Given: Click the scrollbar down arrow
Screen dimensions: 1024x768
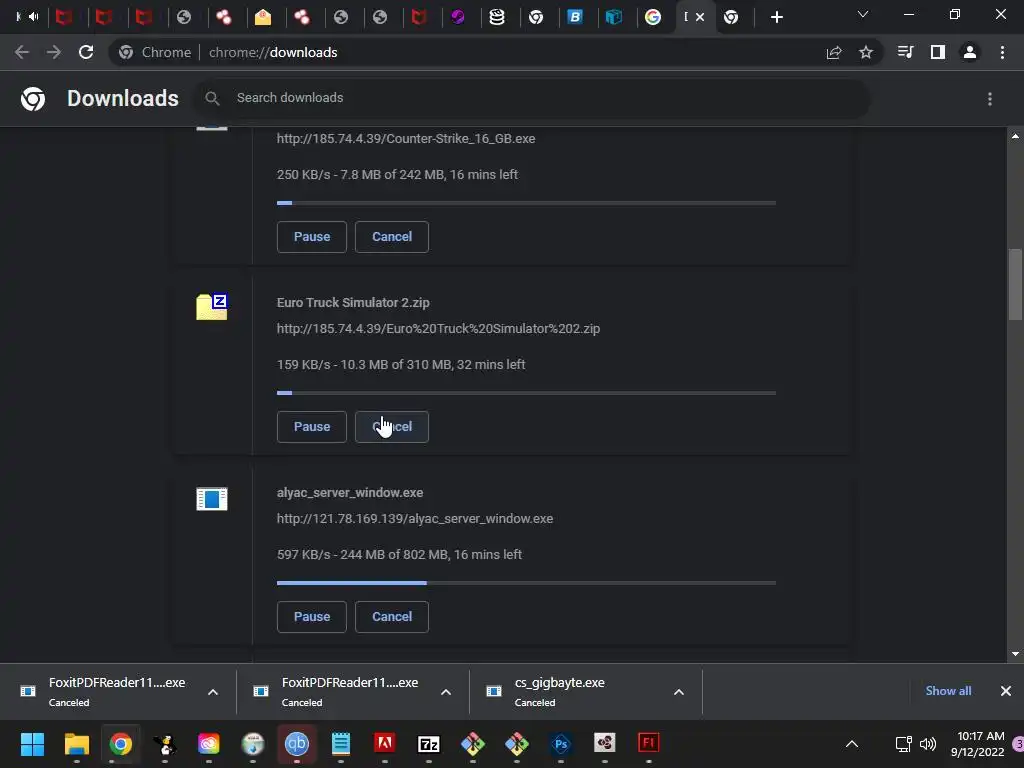Looking at the screenshot, I should 1015,654.
